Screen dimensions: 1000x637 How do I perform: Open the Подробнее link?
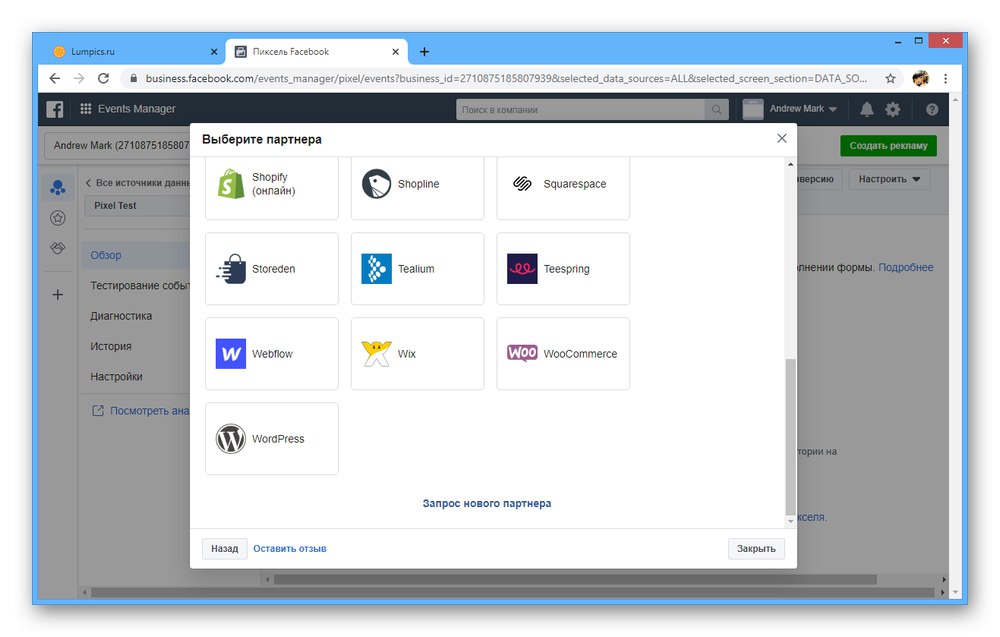[x=906, y=267]
